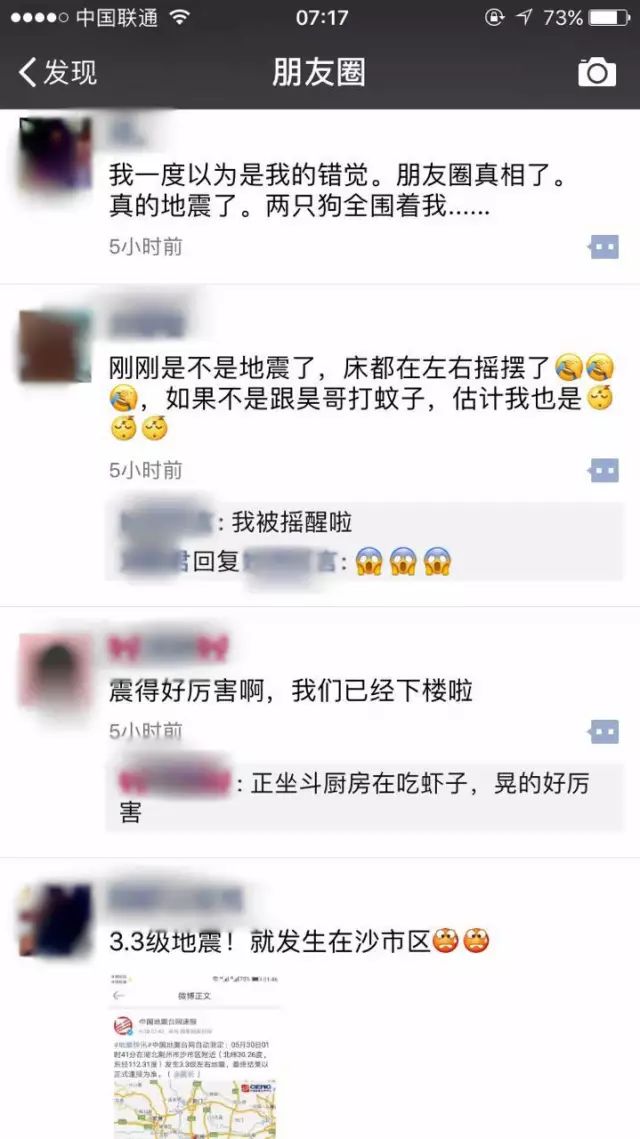Tap the Wi-Fi icon in status bar
Viewport: 640px width, 1139px height.
pos(177,17)
